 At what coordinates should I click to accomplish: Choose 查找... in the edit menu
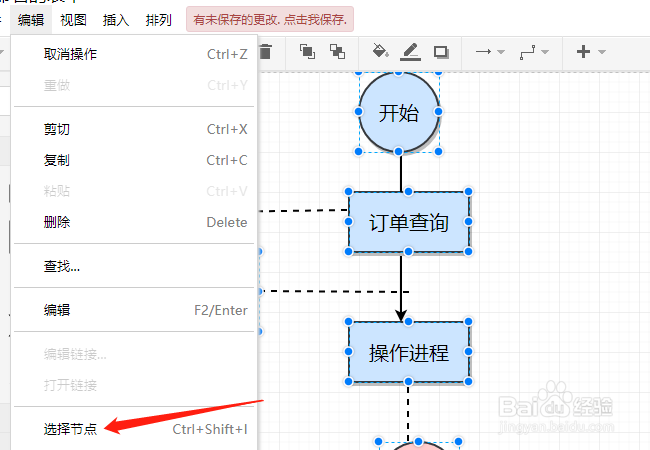click(x=134, y=266)
